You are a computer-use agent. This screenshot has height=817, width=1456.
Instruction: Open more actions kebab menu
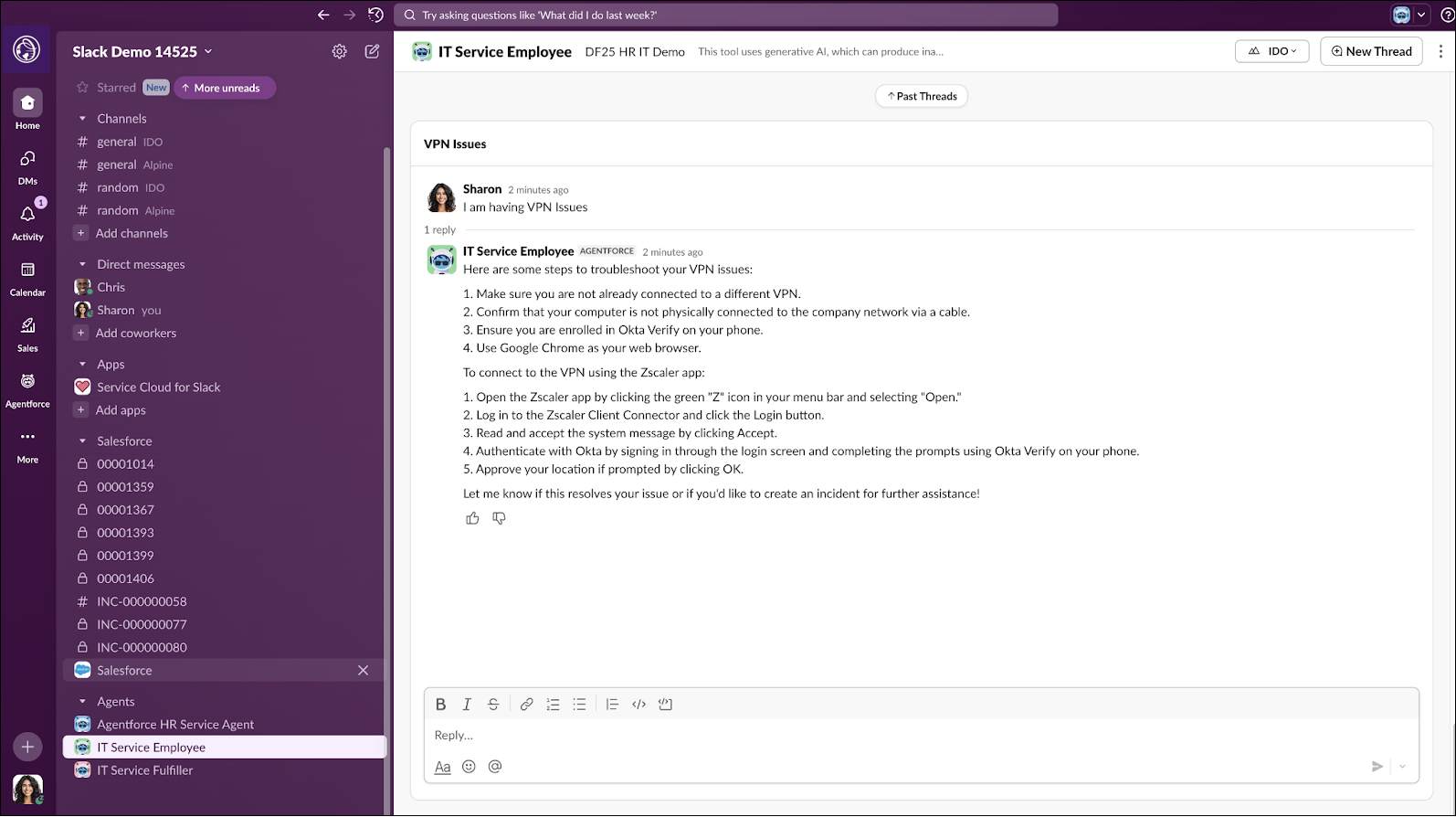[1440, 51]
